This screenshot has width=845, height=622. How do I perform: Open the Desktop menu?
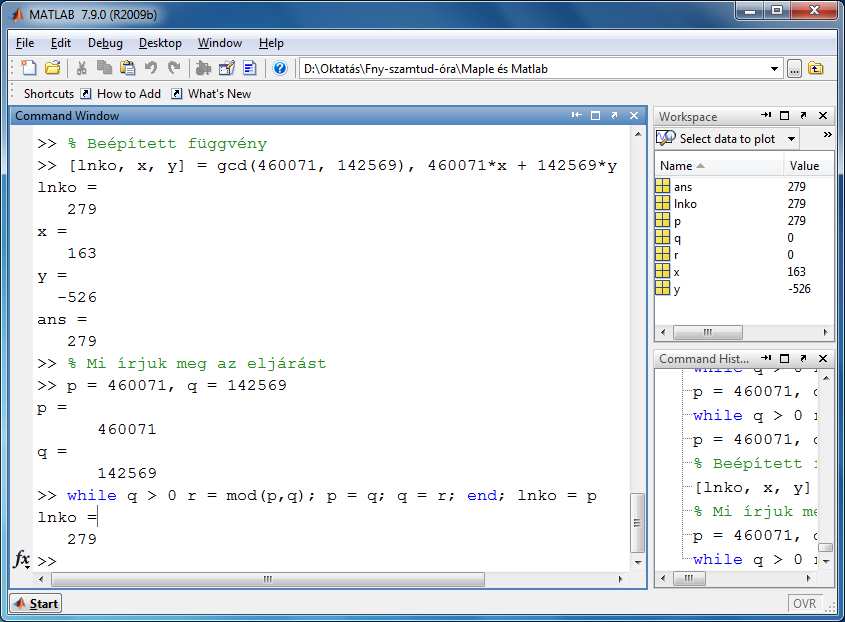160,43
